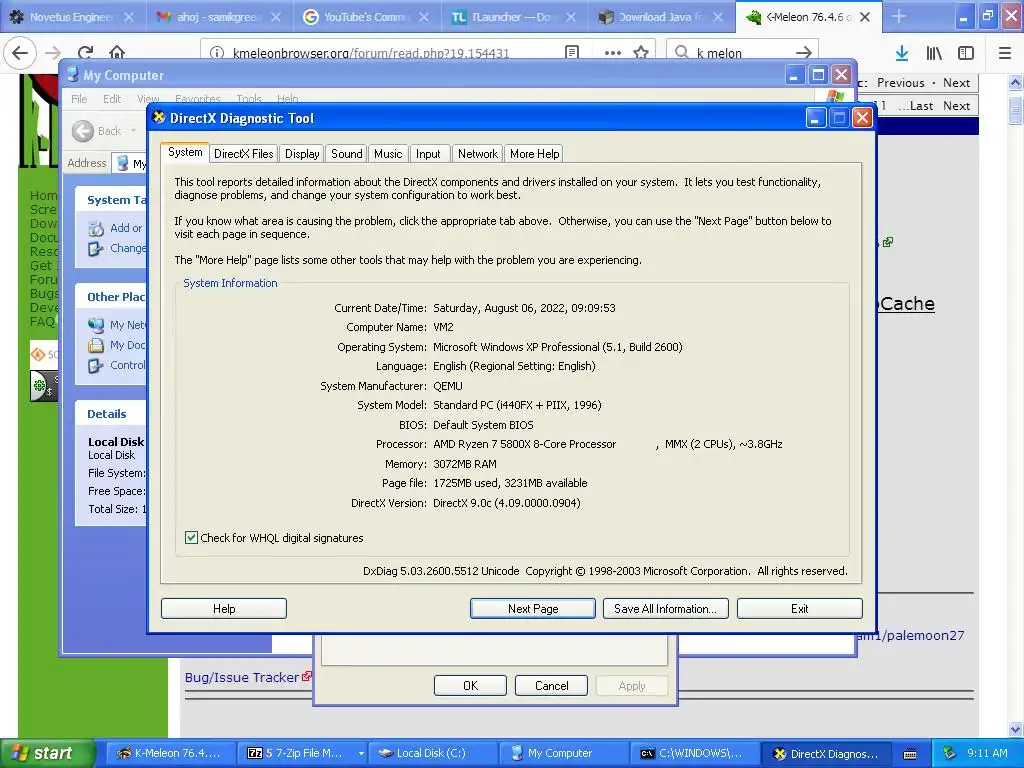Bookmark this page with star icon
1024x768 pixels.
click(x=641, y=52)
